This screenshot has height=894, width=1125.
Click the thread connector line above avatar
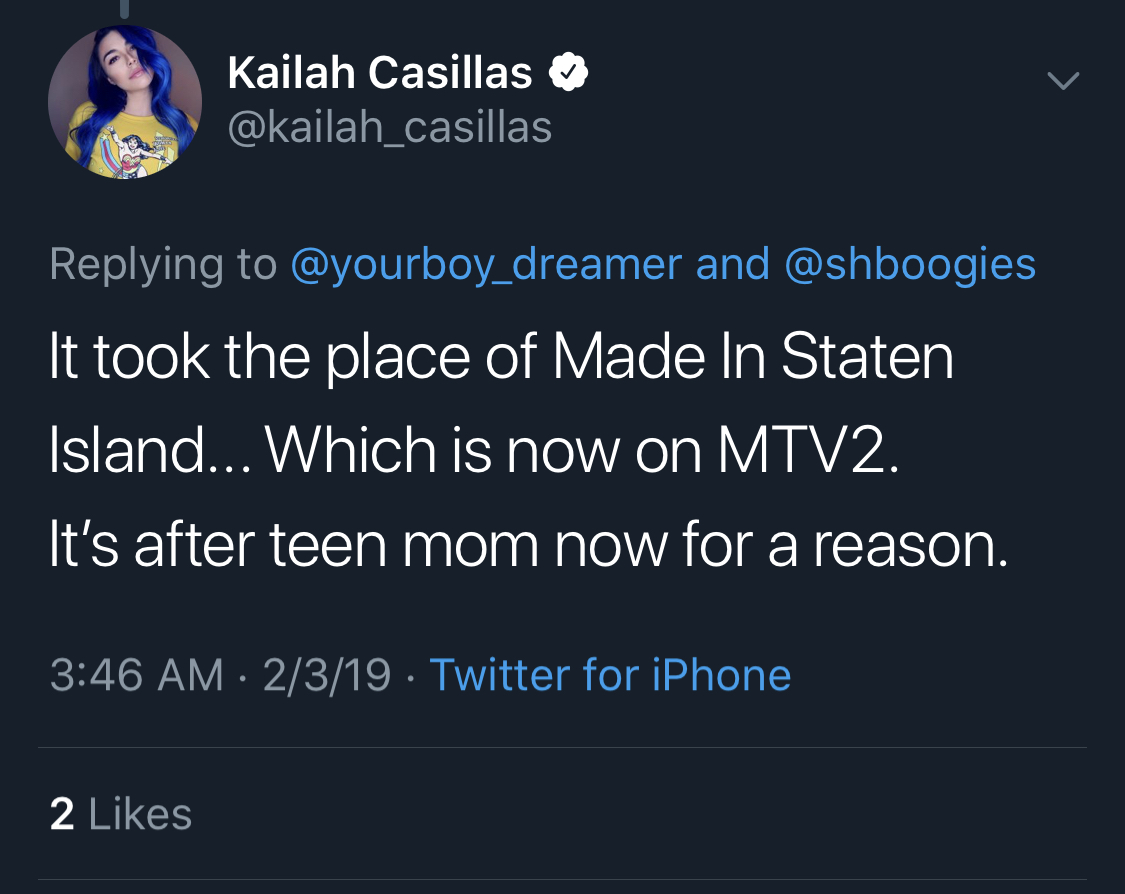[125, 9]
